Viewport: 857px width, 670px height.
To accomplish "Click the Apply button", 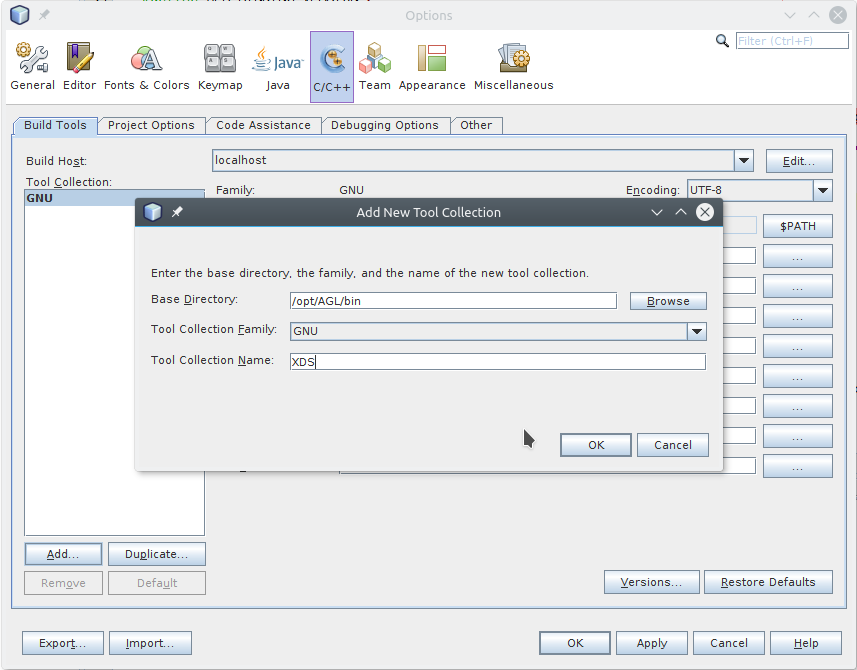I will coord(651,643).
